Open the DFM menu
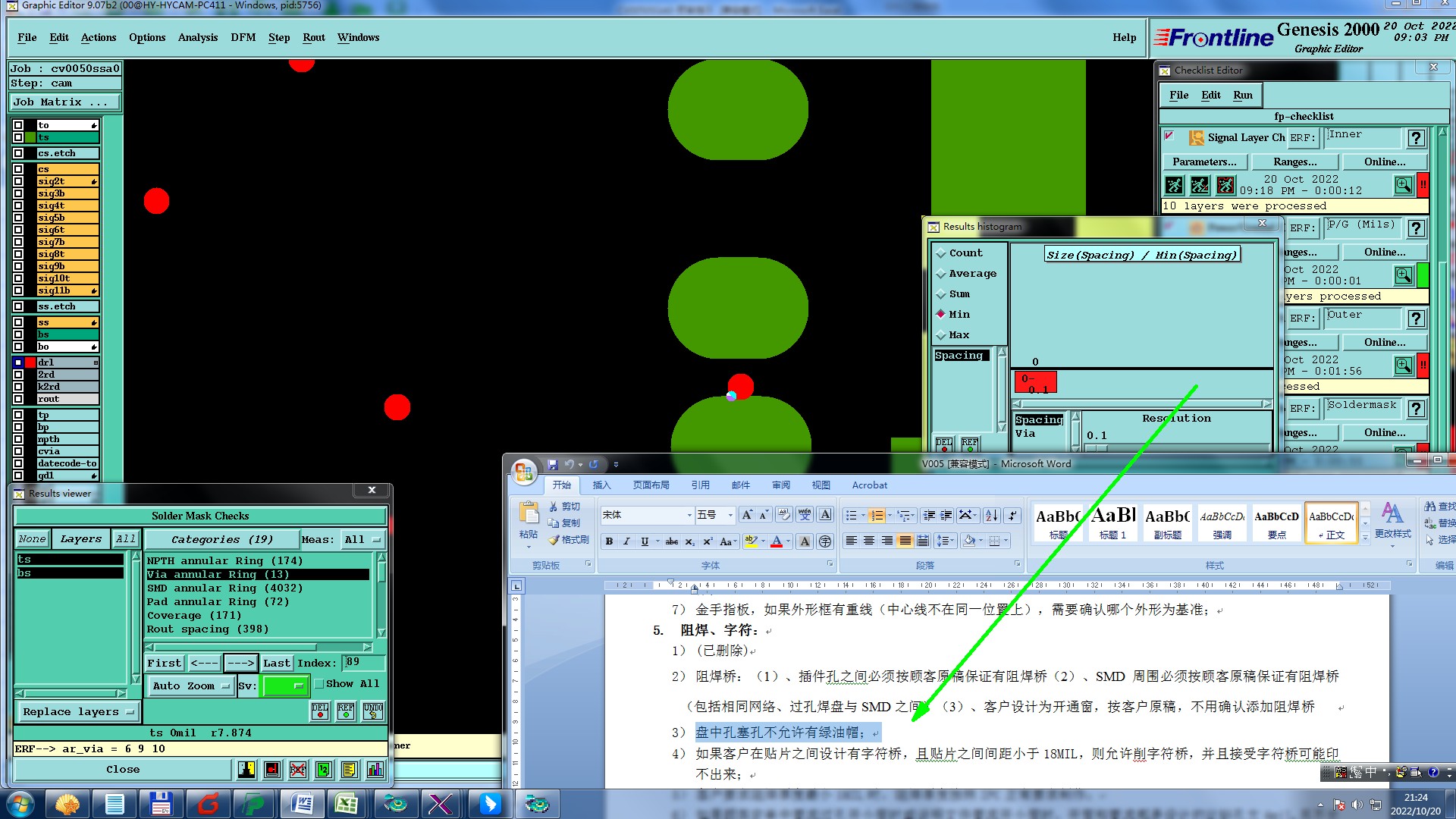 pyautogui.click(x=243, y=37)
